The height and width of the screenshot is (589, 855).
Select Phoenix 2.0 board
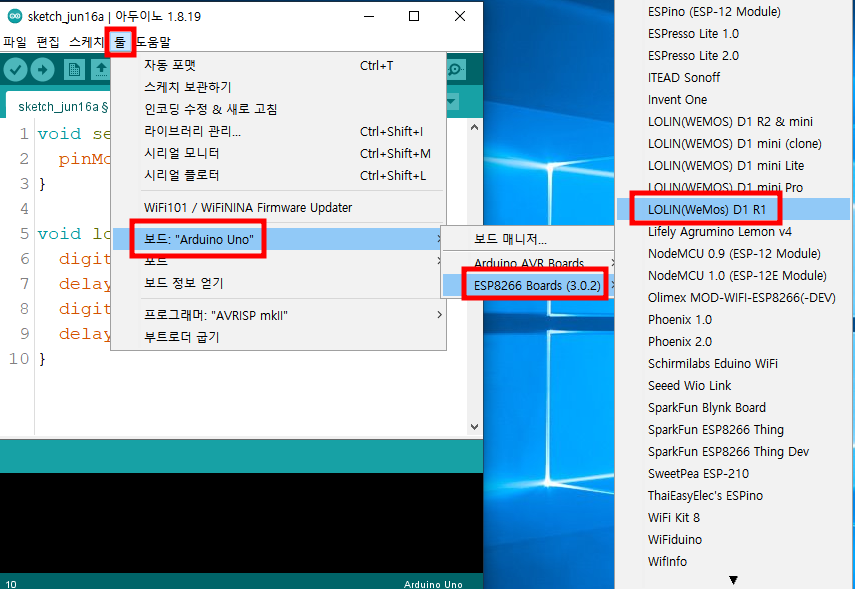coord(733,341)
